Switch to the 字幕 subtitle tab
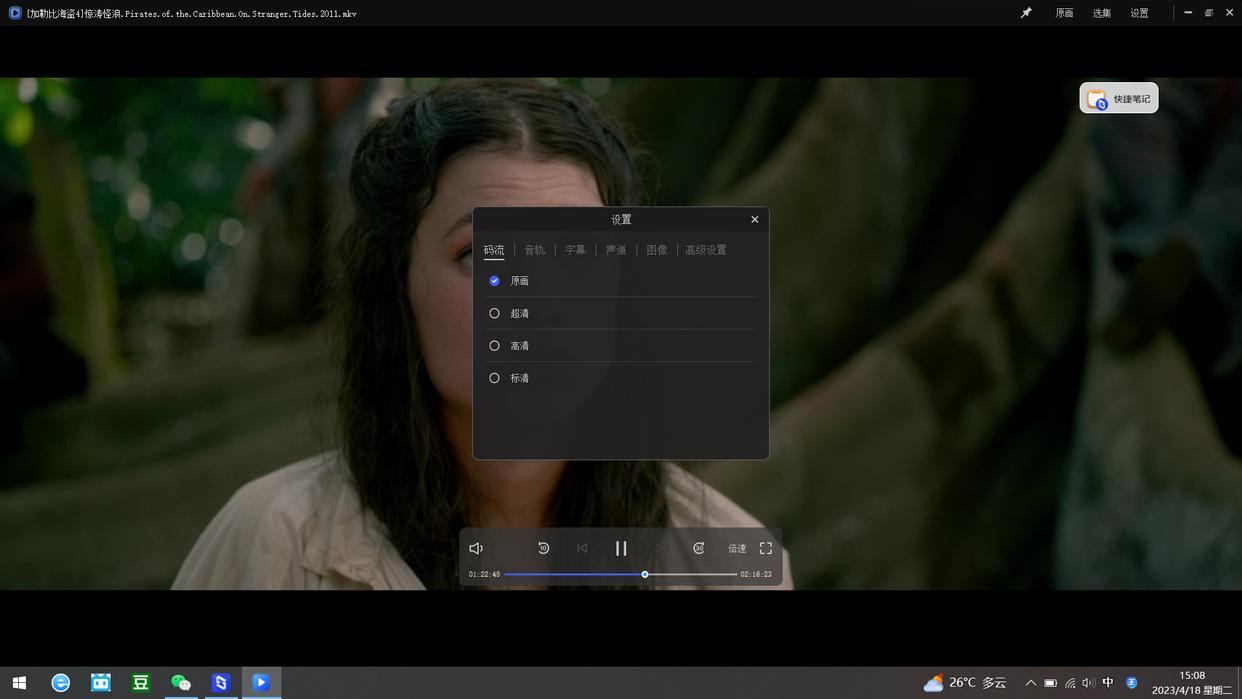Screen dimensions: 1242x699 coord(575,250)
